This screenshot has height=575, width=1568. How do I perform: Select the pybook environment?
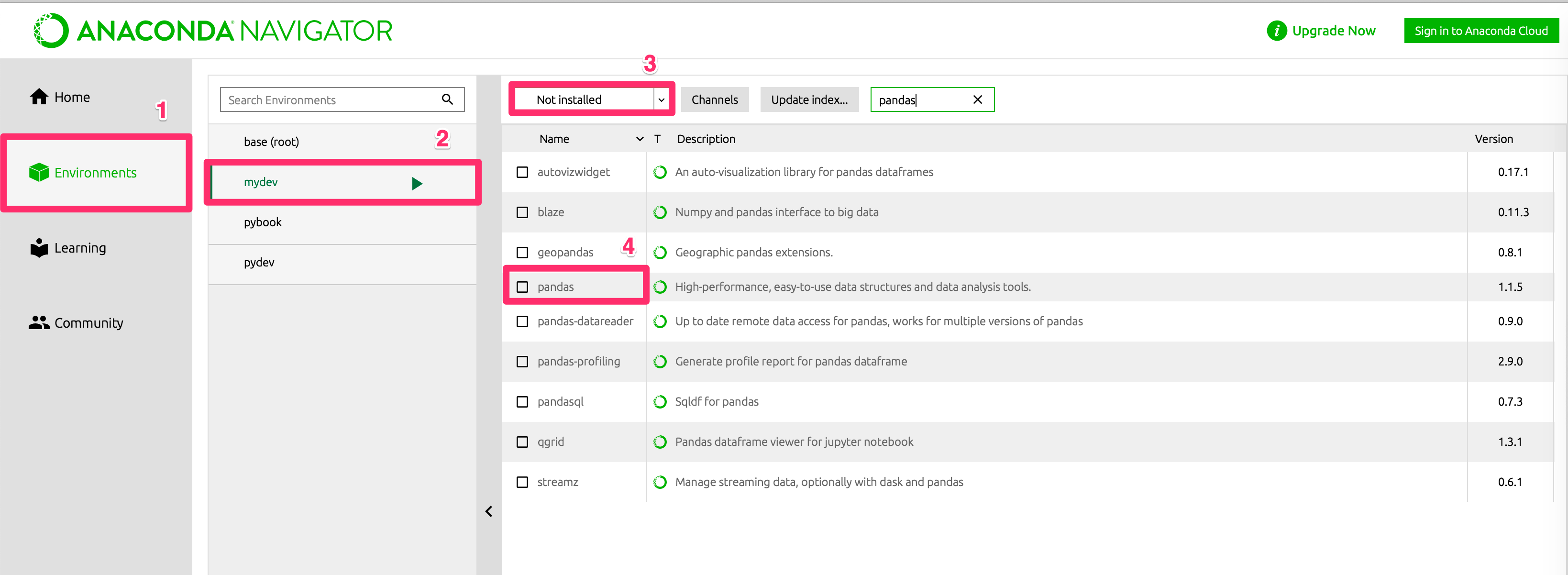[x=263, y=222]
